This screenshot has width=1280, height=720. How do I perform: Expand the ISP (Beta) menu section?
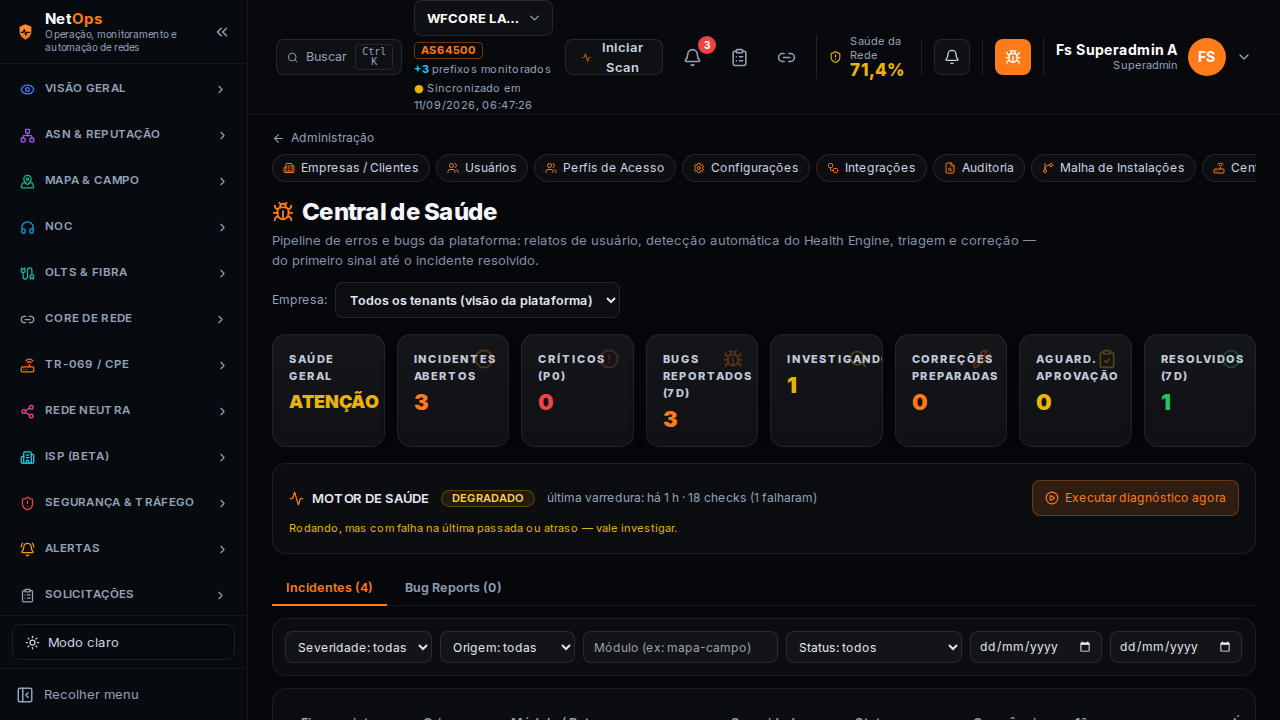point(123,456)
